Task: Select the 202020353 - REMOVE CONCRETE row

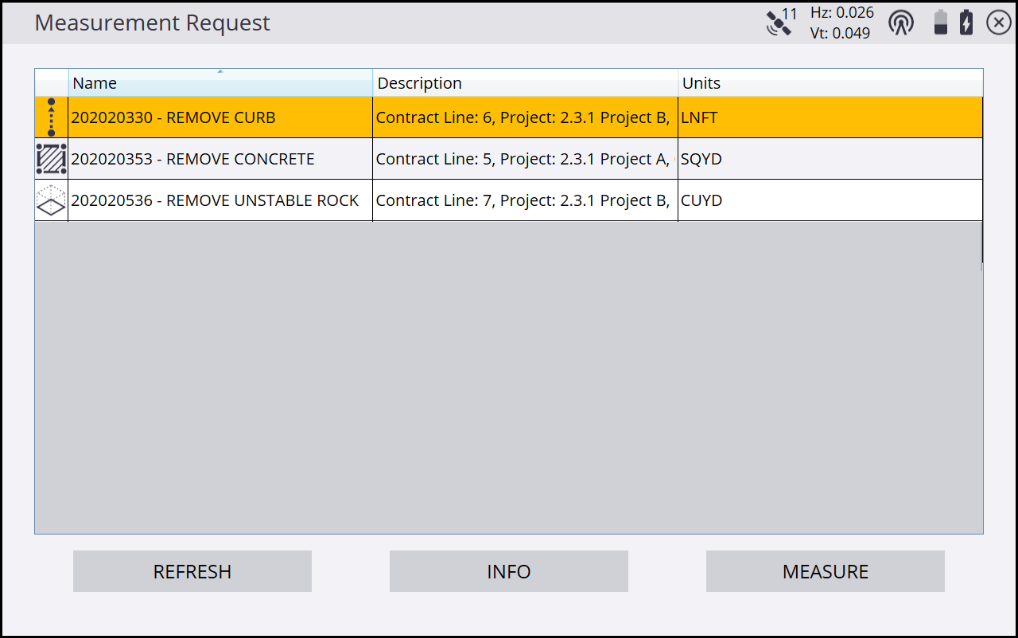Action: coord(220,159)
